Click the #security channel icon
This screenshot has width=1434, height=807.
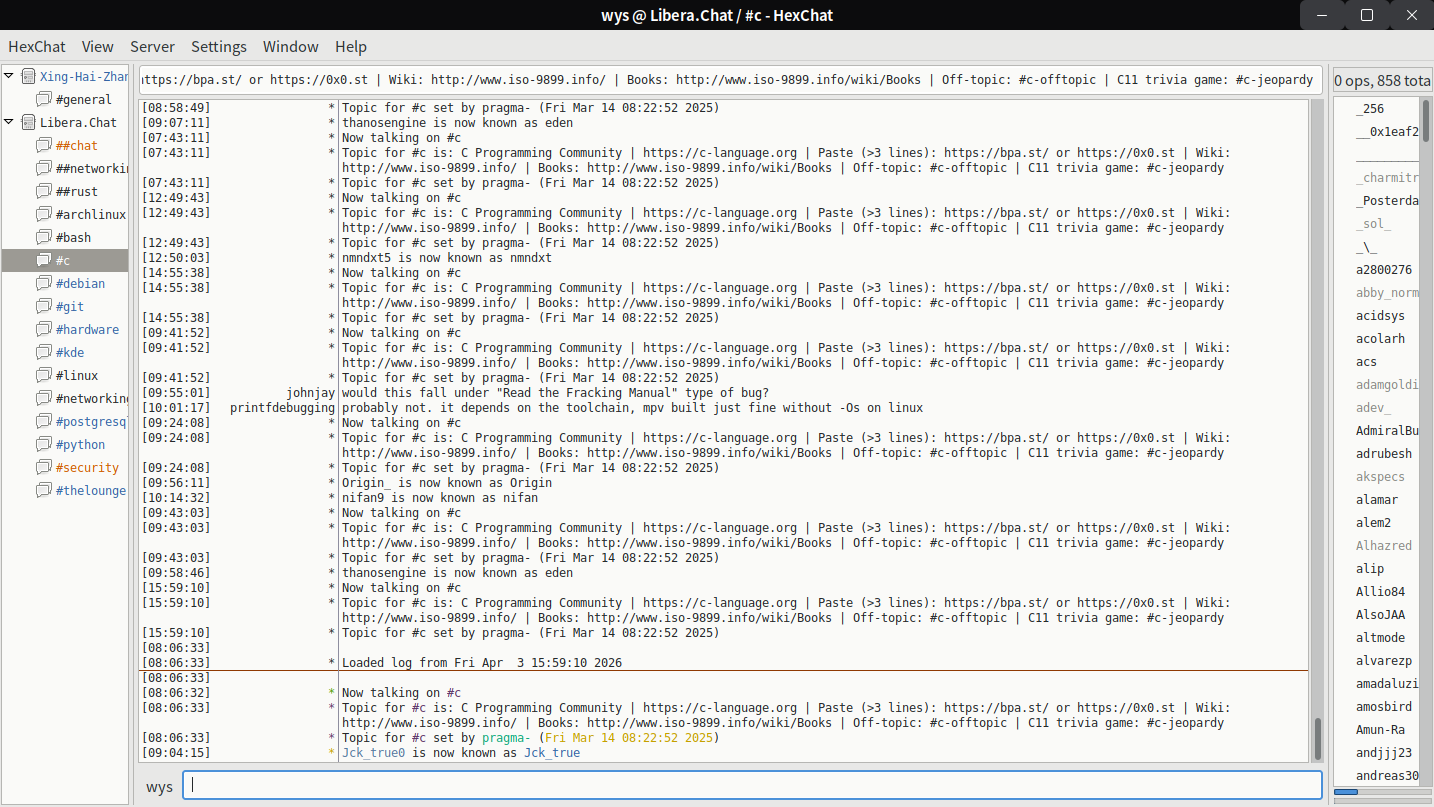[44, 468]
